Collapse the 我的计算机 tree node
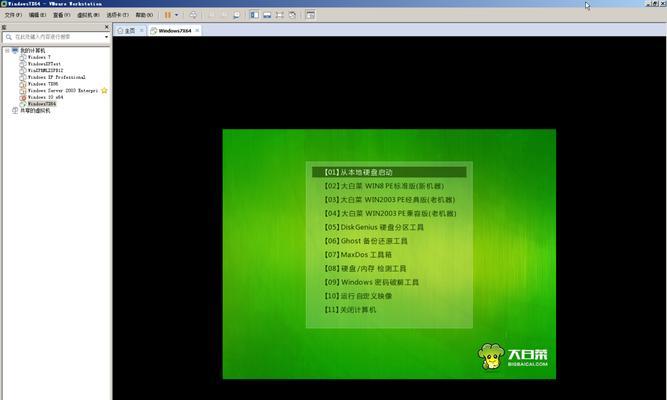Image resolution: width=667 pixels, height=400 pixels. point(7,50)
